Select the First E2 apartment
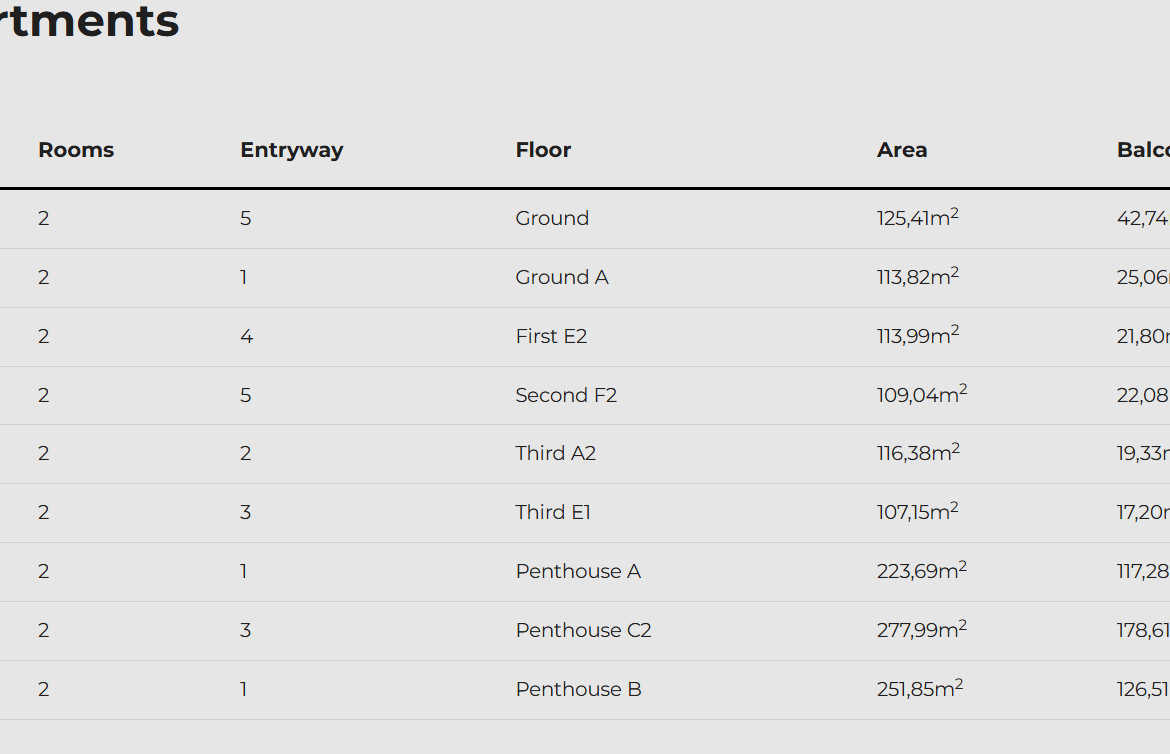 point(551,336)
